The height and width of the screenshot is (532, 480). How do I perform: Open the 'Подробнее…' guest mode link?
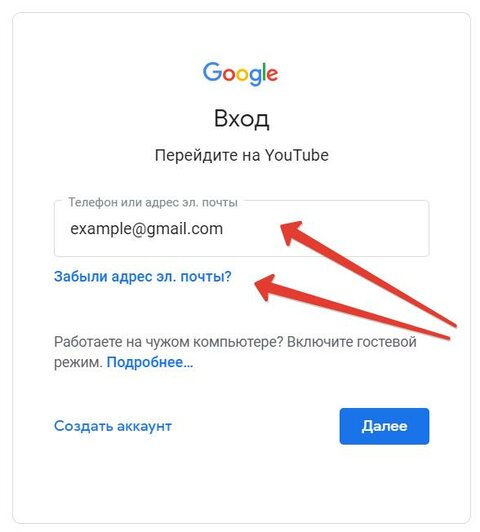150,362
